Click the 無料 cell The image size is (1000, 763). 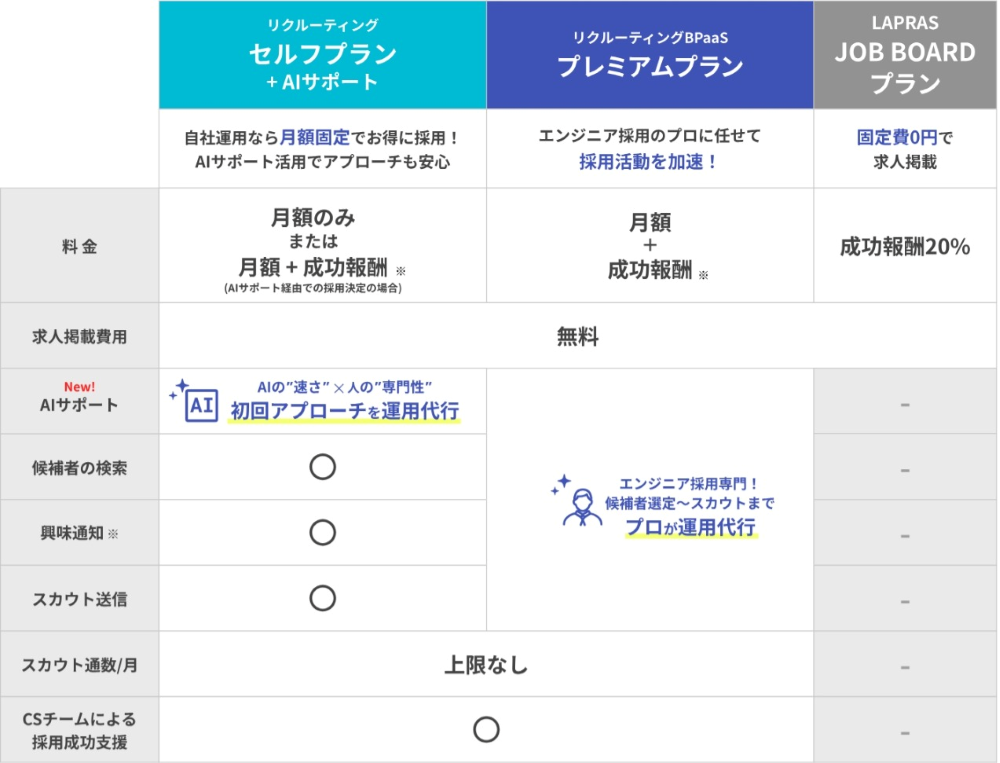577,337
